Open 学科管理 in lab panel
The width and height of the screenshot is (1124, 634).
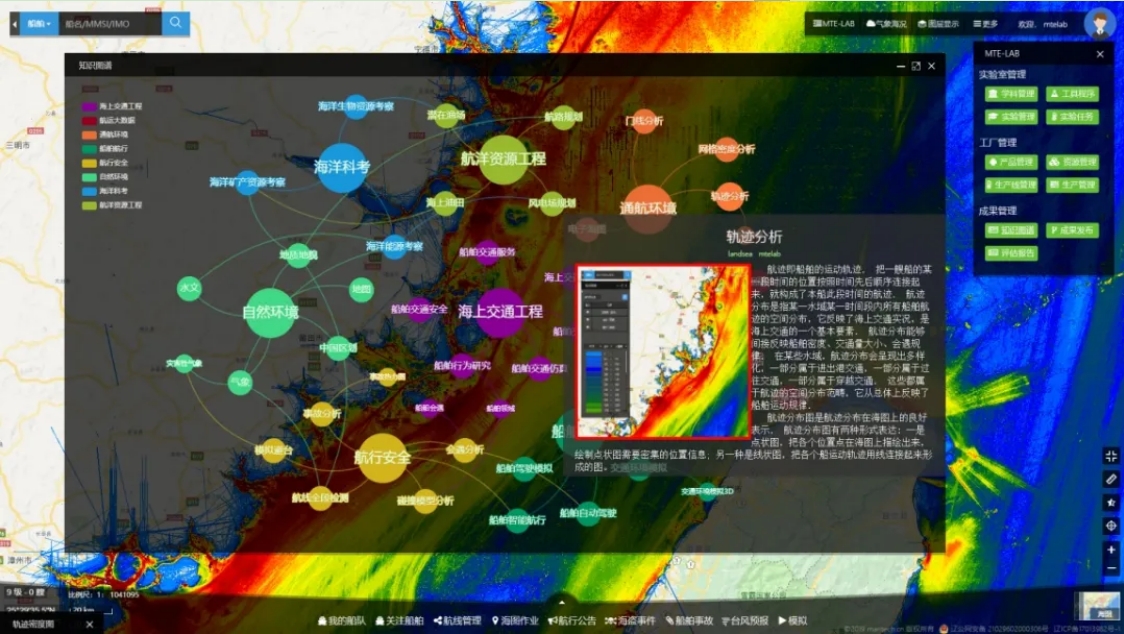1011,94
